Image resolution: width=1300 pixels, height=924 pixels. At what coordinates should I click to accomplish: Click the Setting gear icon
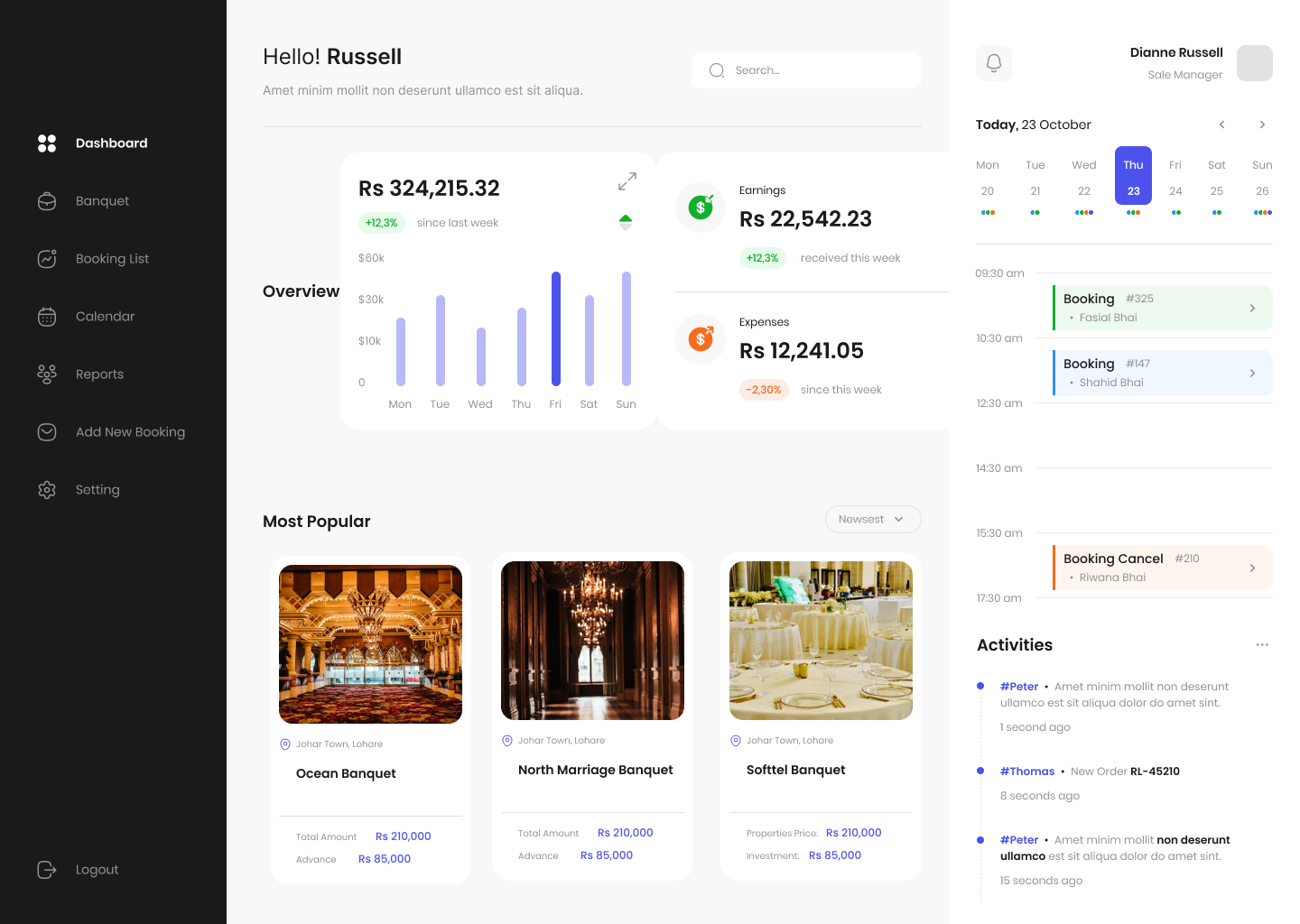[x=47, y=490]
